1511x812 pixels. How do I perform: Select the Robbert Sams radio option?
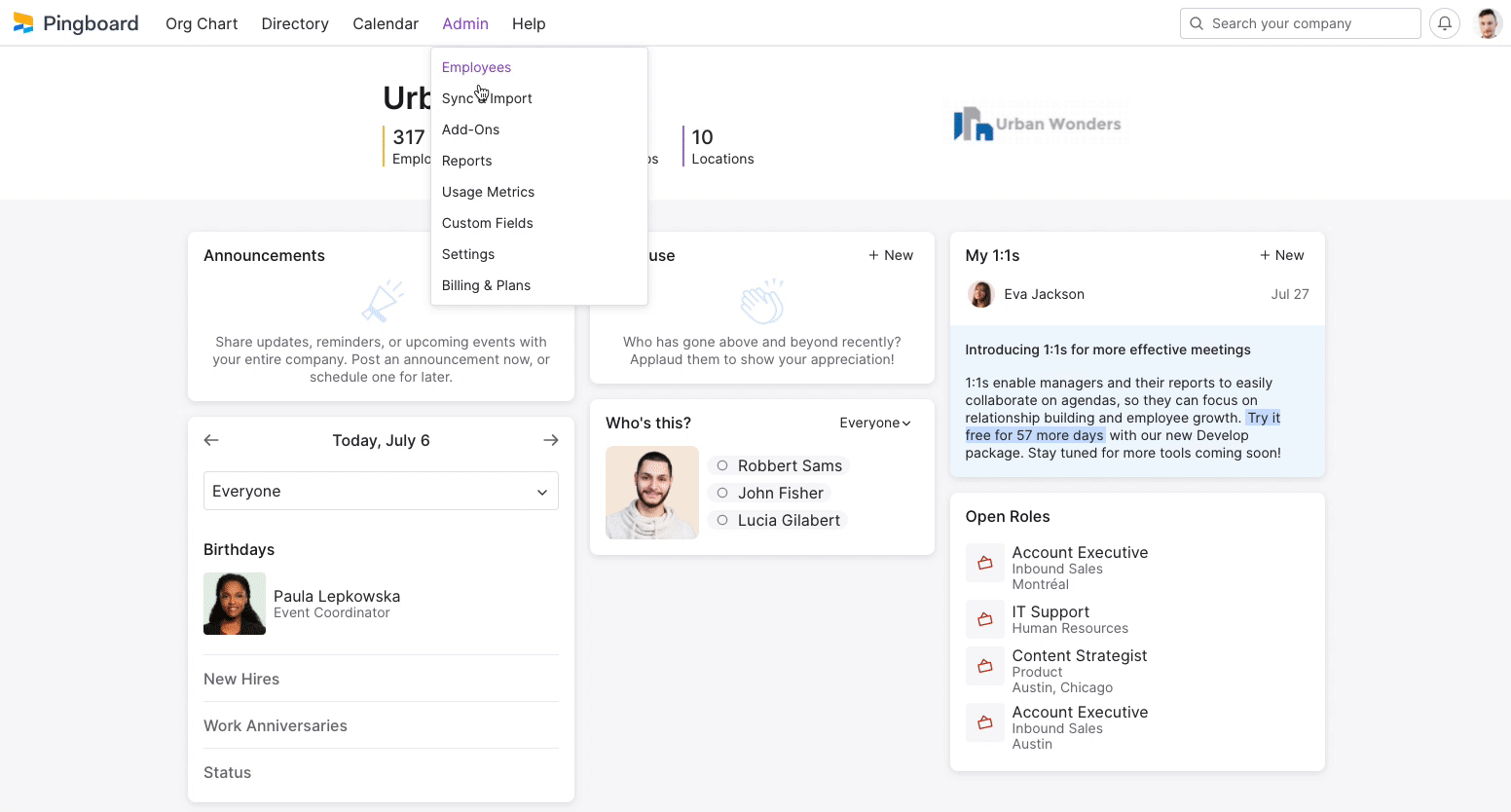coord(722,465)
